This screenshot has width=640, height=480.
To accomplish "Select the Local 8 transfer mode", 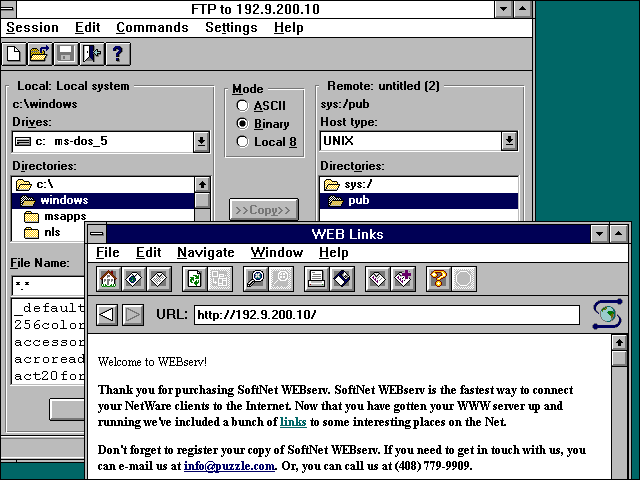I will click(x=267, y=142).
